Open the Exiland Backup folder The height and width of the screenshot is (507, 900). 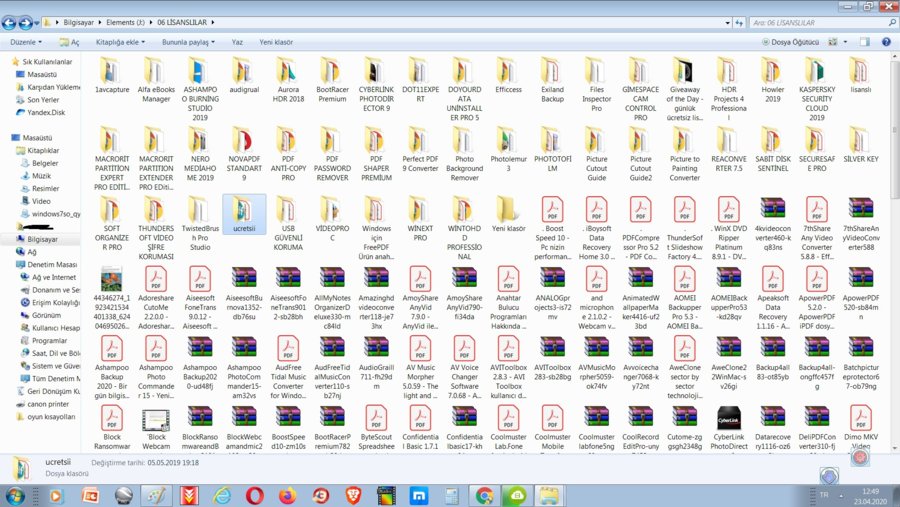tap(552, 80)
